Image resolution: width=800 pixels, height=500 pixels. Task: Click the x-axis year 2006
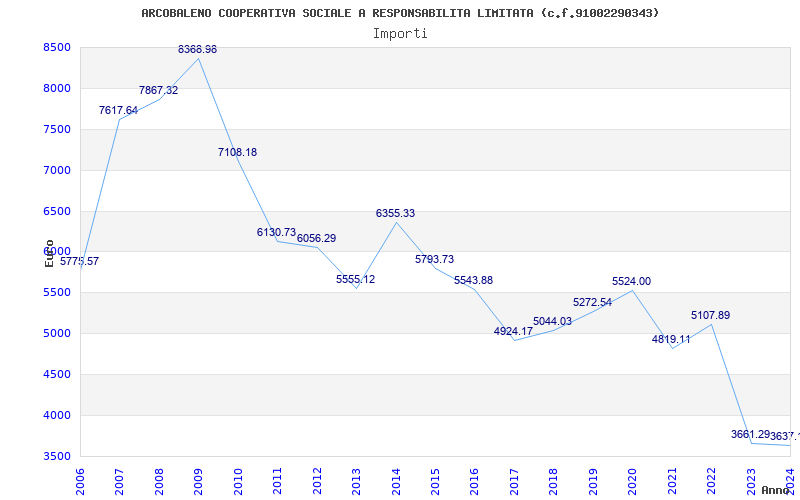(x=80, y=481)
